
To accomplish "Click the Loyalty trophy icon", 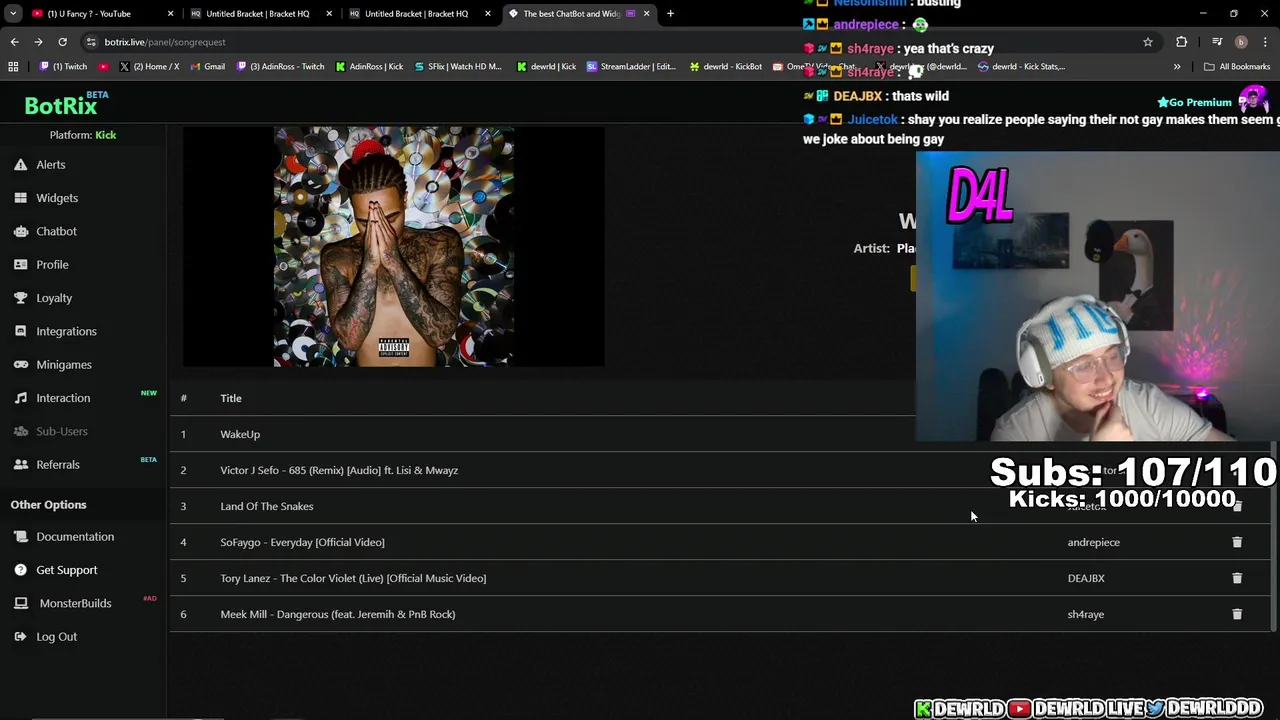I will 20,298.
